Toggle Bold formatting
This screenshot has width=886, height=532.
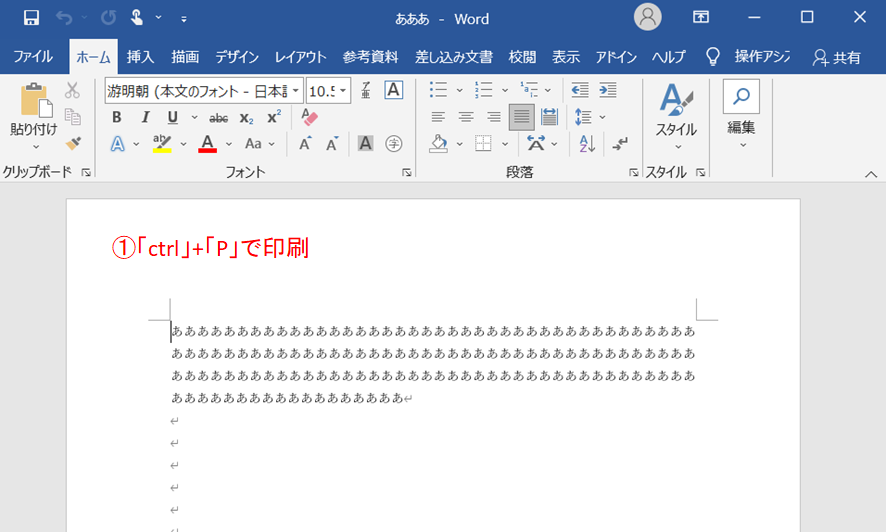[116, 117]
